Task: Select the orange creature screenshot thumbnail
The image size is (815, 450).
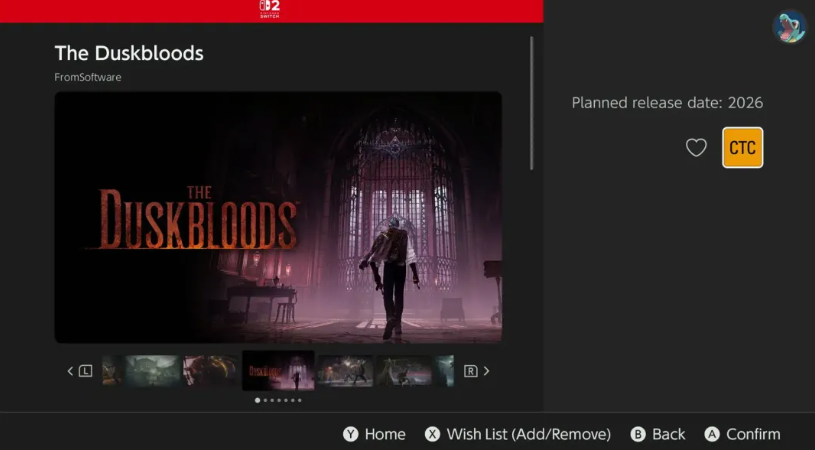Action: coord(211,370)
